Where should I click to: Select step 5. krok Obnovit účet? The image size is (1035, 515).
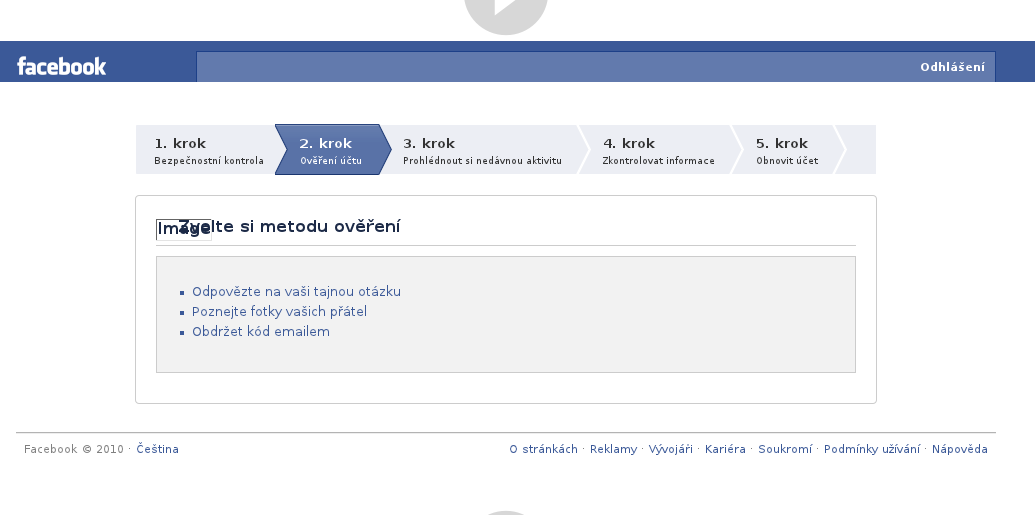click(x=787, y=150)
